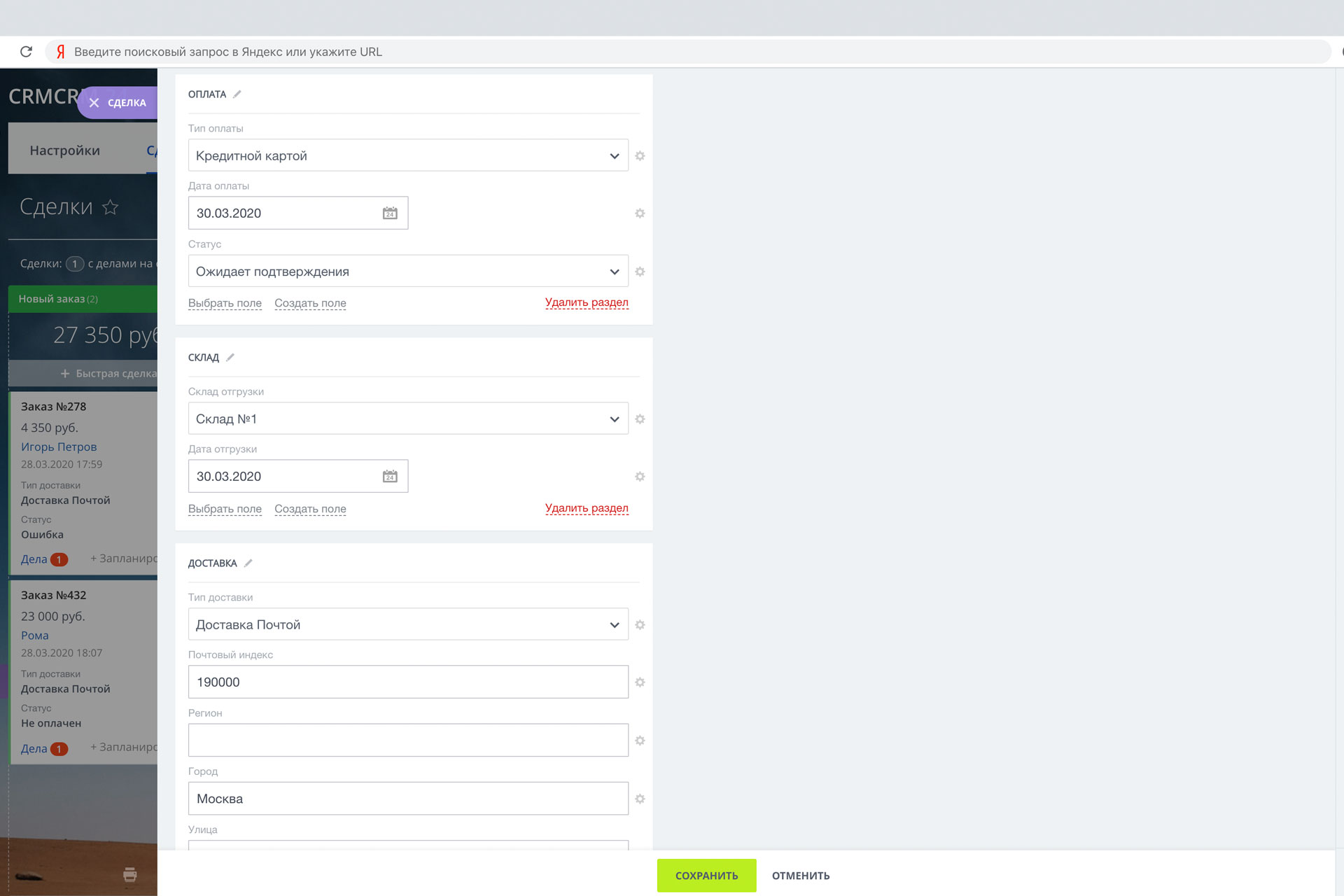Open the Тип доставки dropdown
The height and width of the screenshot is (896, 1344).
(408, 624)
